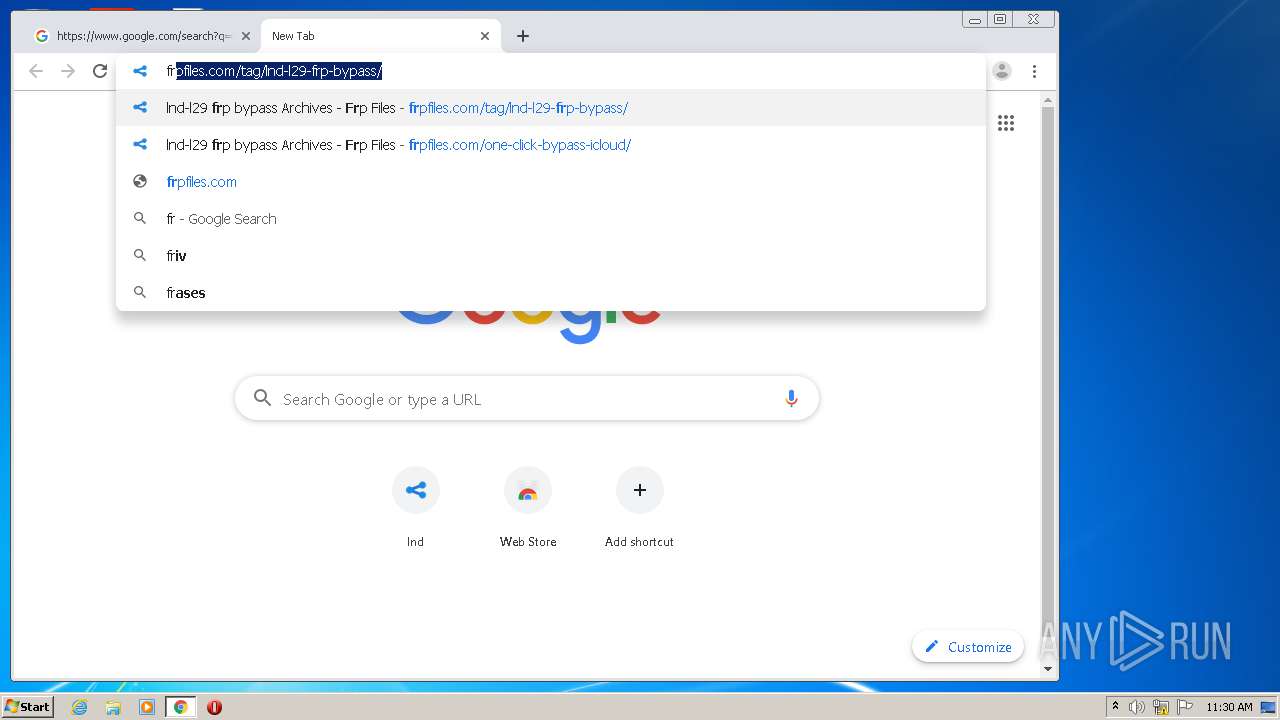This screenshot has height=720, width=1280.
Task: Launch Internet Explorer from taskbar
Action: (79, 707)
